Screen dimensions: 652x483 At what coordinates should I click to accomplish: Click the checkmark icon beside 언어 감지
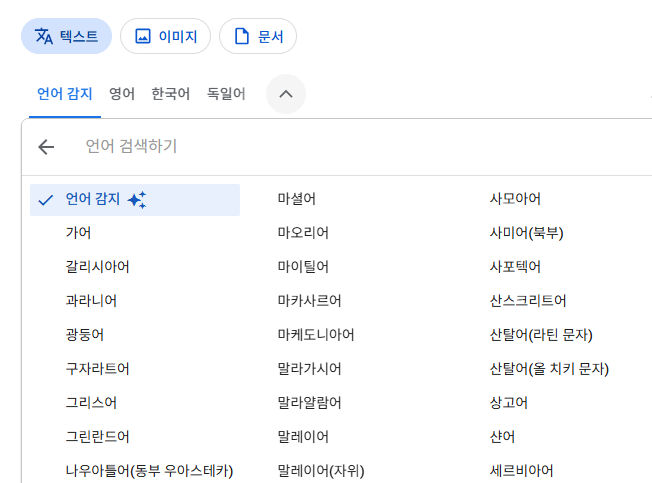click(45, 200)
